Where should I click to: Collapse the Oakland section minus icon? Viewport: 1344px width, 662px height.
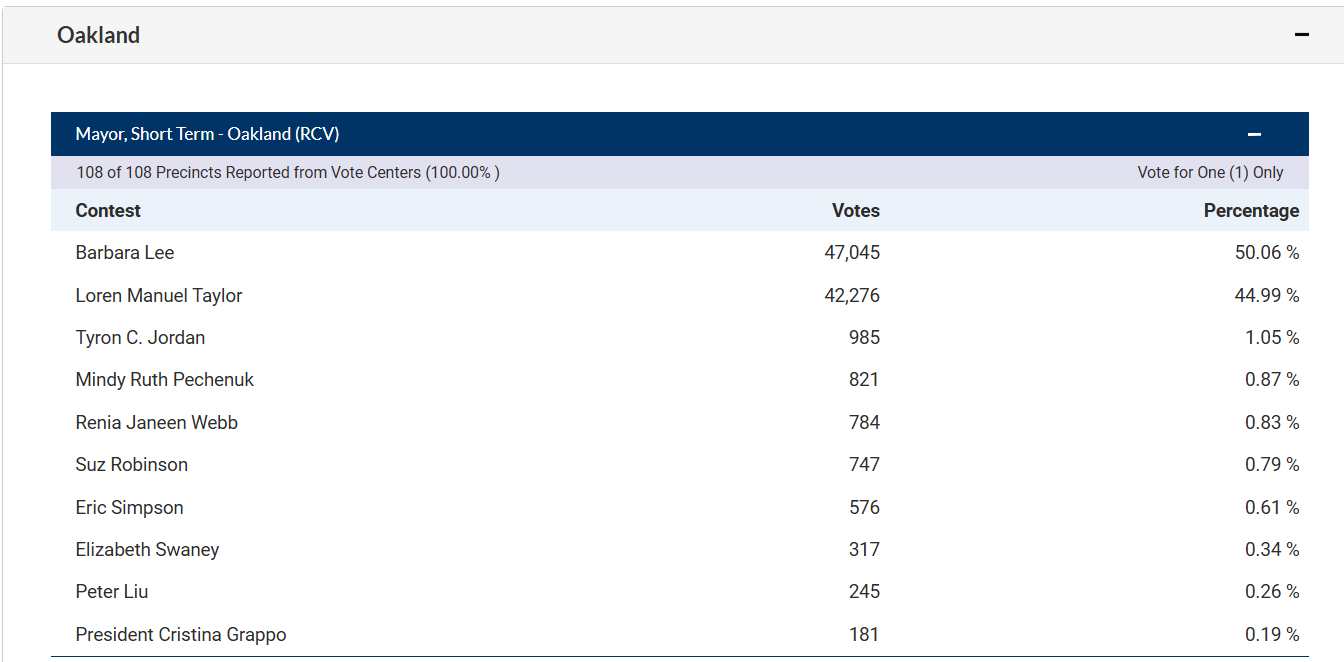(x=1301, y=35)
